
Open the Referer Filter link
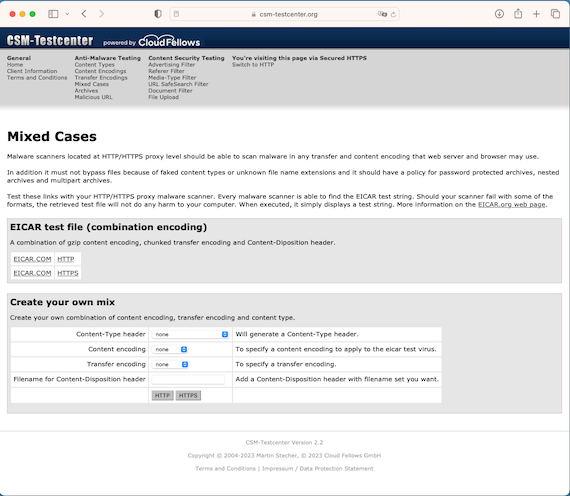(166, 71)
